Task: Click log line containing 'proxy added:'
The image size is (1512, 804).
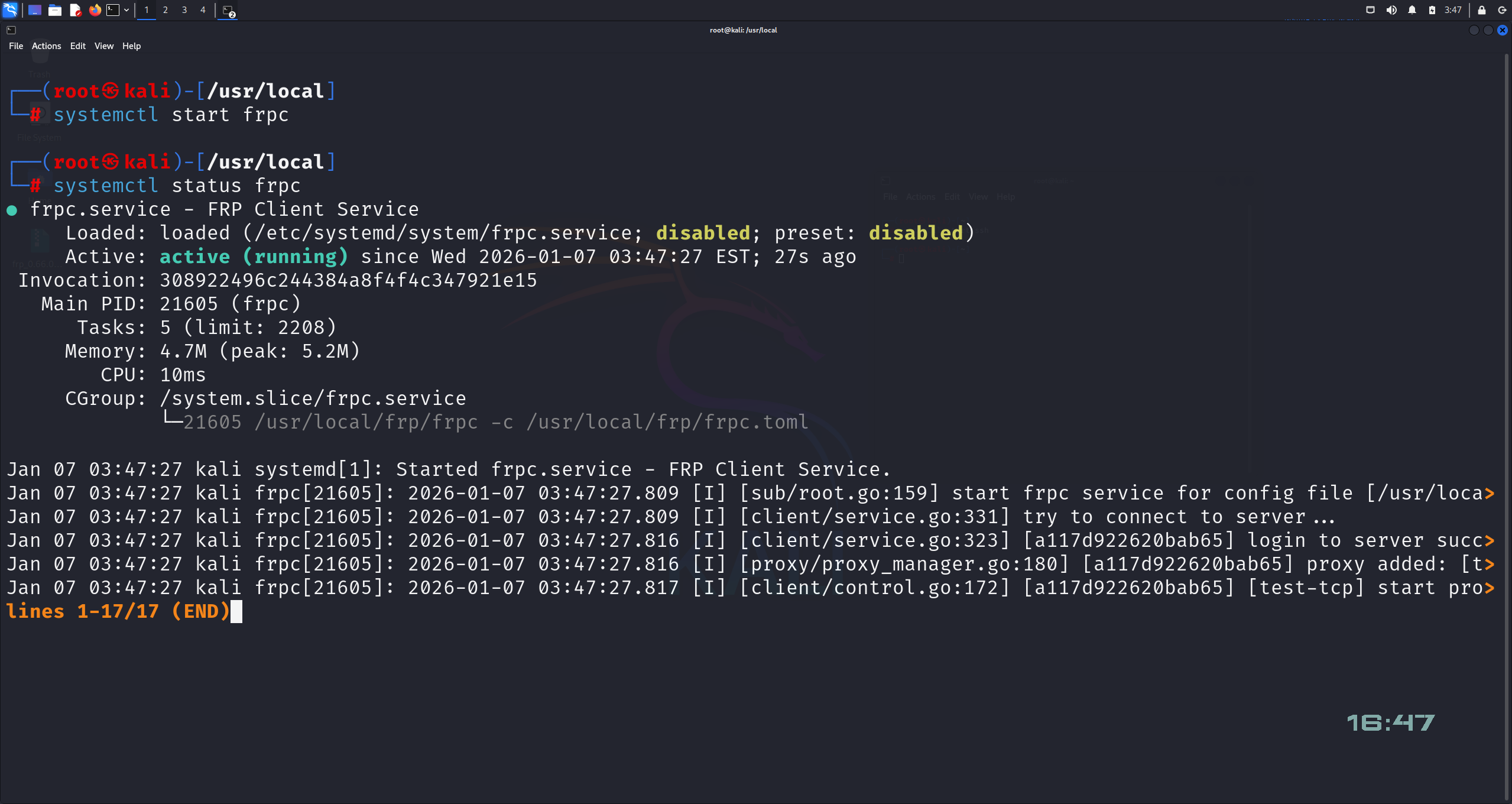Action: click(751, 564)
